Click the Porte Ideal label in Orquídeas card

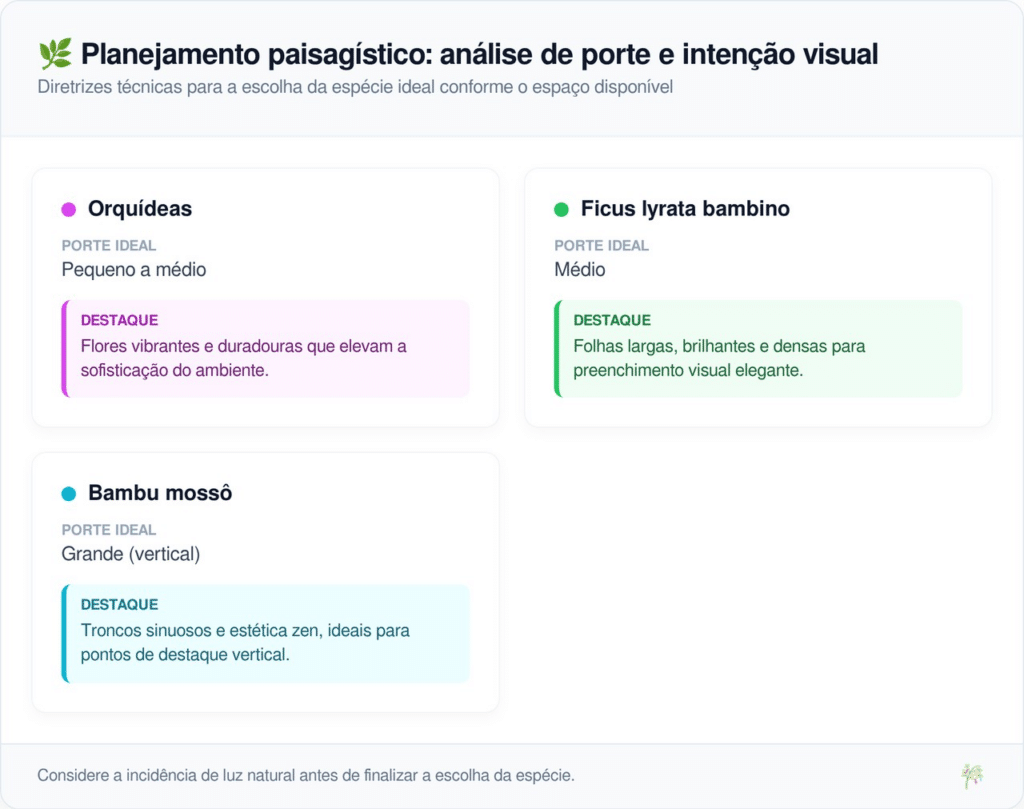coord(109,246)
